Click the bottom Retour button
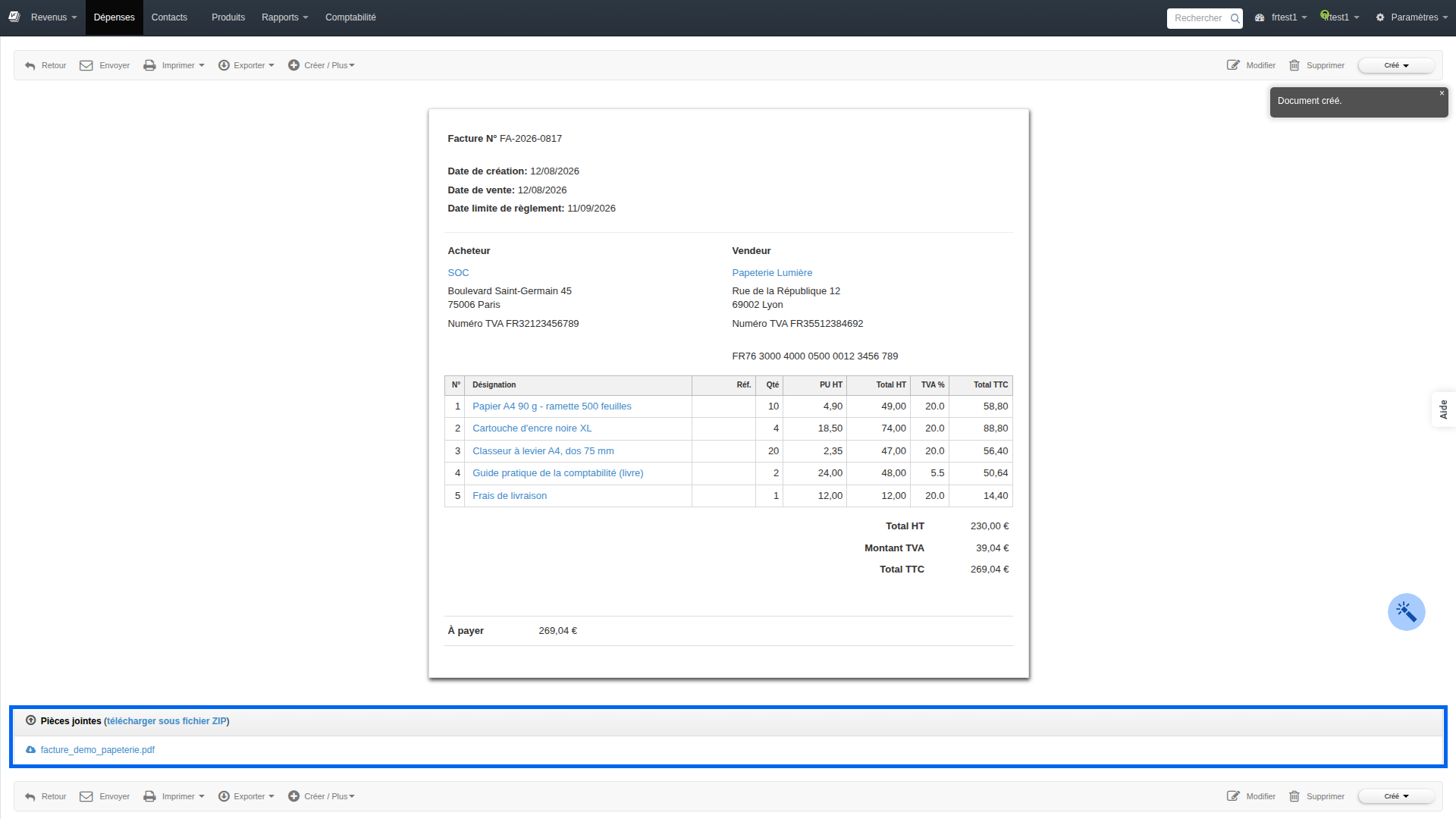This screenshot has width=1456, height=819. pyautogui.click(x=45, y=797)
